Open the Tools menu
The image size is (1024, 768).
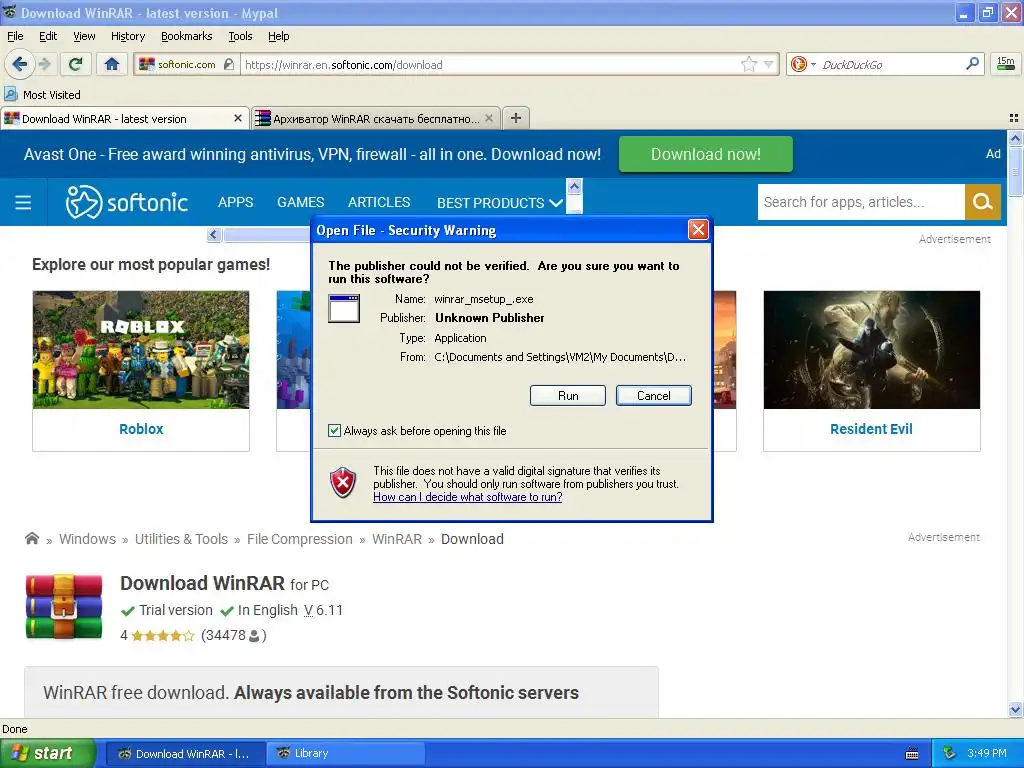pos(240,36)
